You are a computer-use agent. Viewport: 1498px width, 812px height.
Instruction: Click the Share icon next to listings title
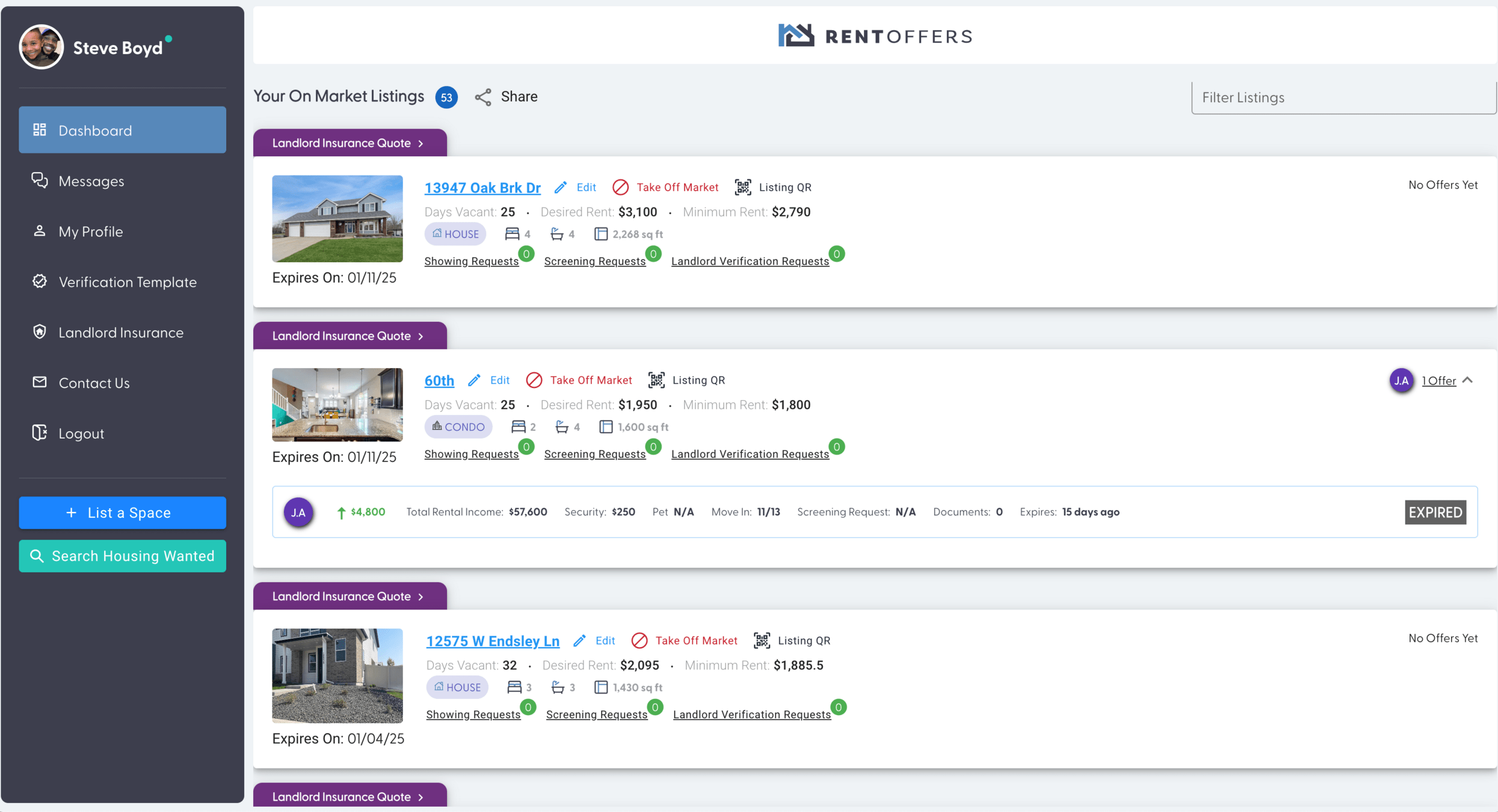click(483, 97)
